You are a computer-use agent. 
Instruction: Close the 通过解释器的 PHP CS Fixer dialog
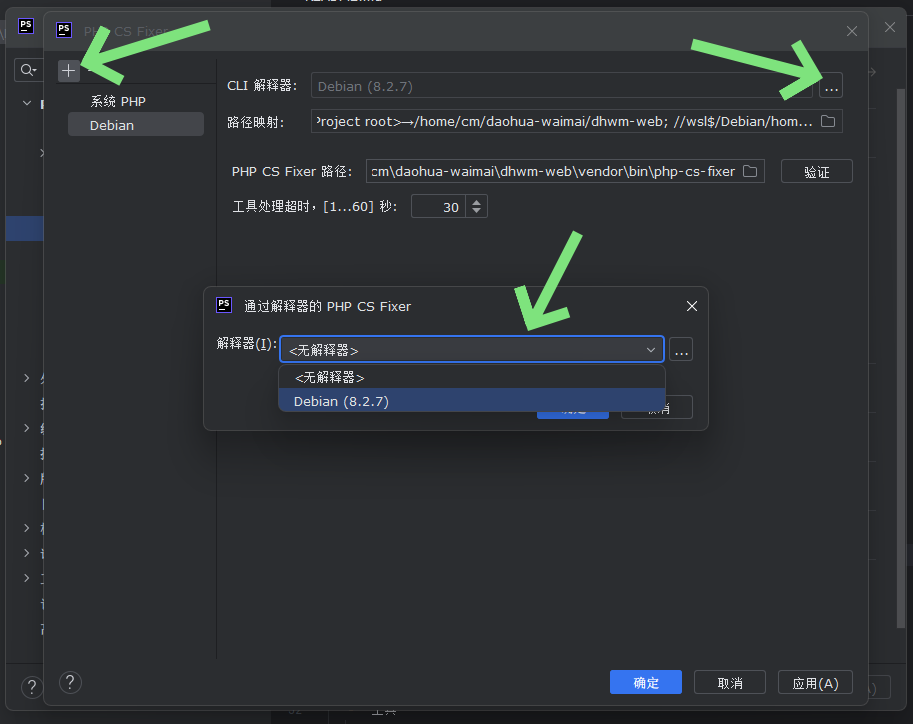691,306
